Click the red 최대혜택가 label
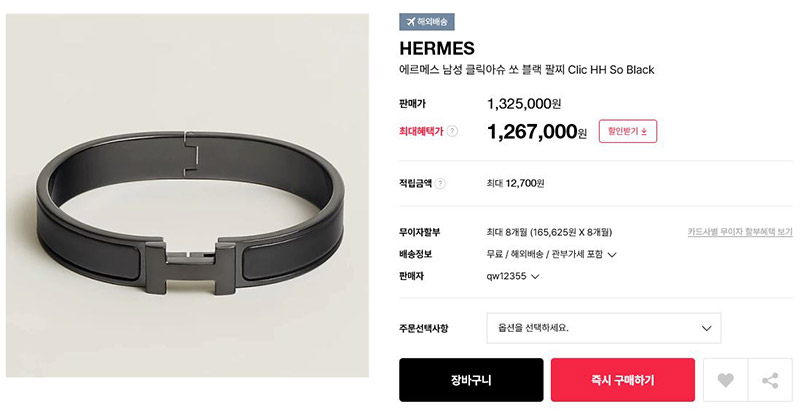The image size is (800, 412). pyautogui.click(x=421, y=132)
